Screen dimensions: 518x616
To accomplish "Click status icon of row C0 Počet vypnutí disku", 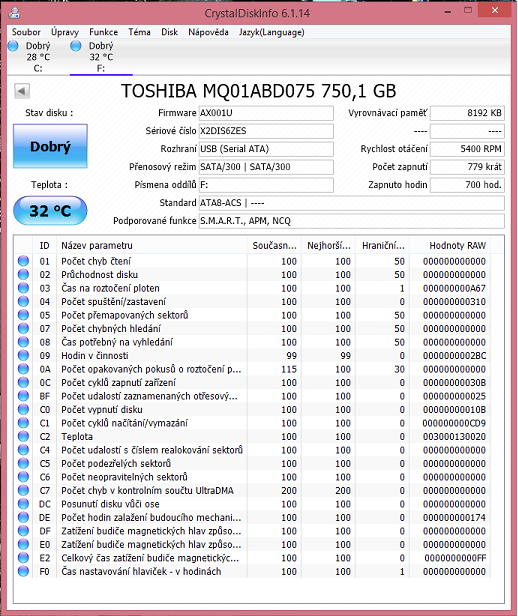I will (24, 409).
